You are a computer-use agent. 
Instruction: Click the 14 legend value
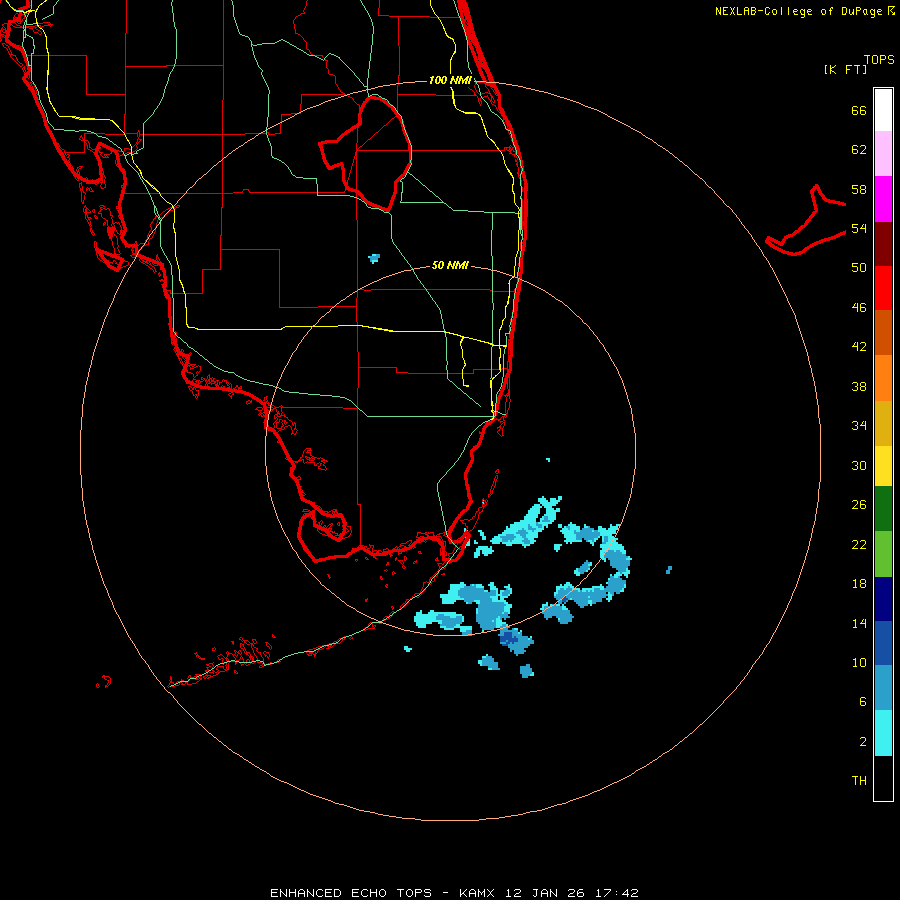pyautogui.click(x=859, y=623)
